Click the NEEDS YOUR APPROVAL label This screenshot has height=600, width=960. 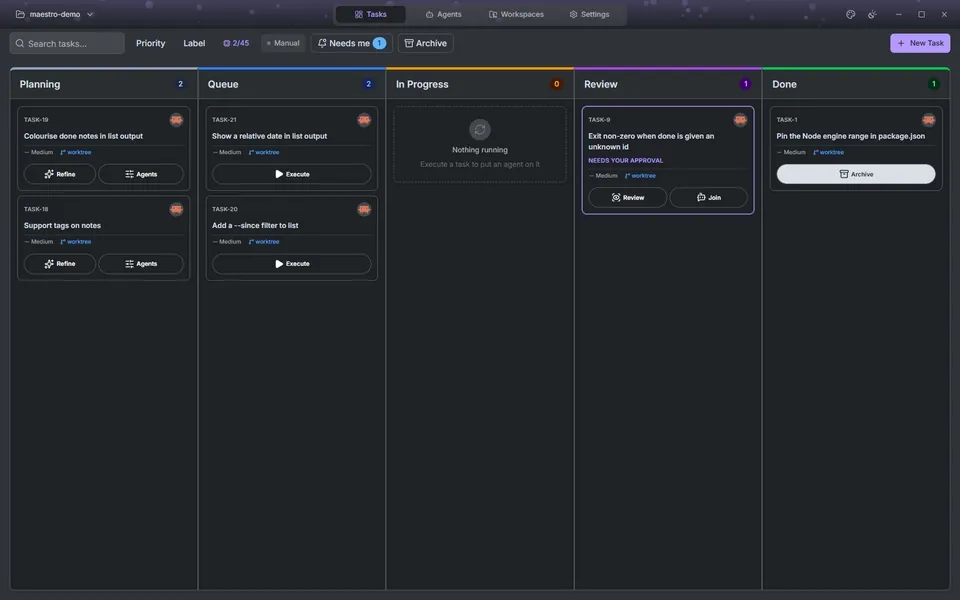point(626,161)
